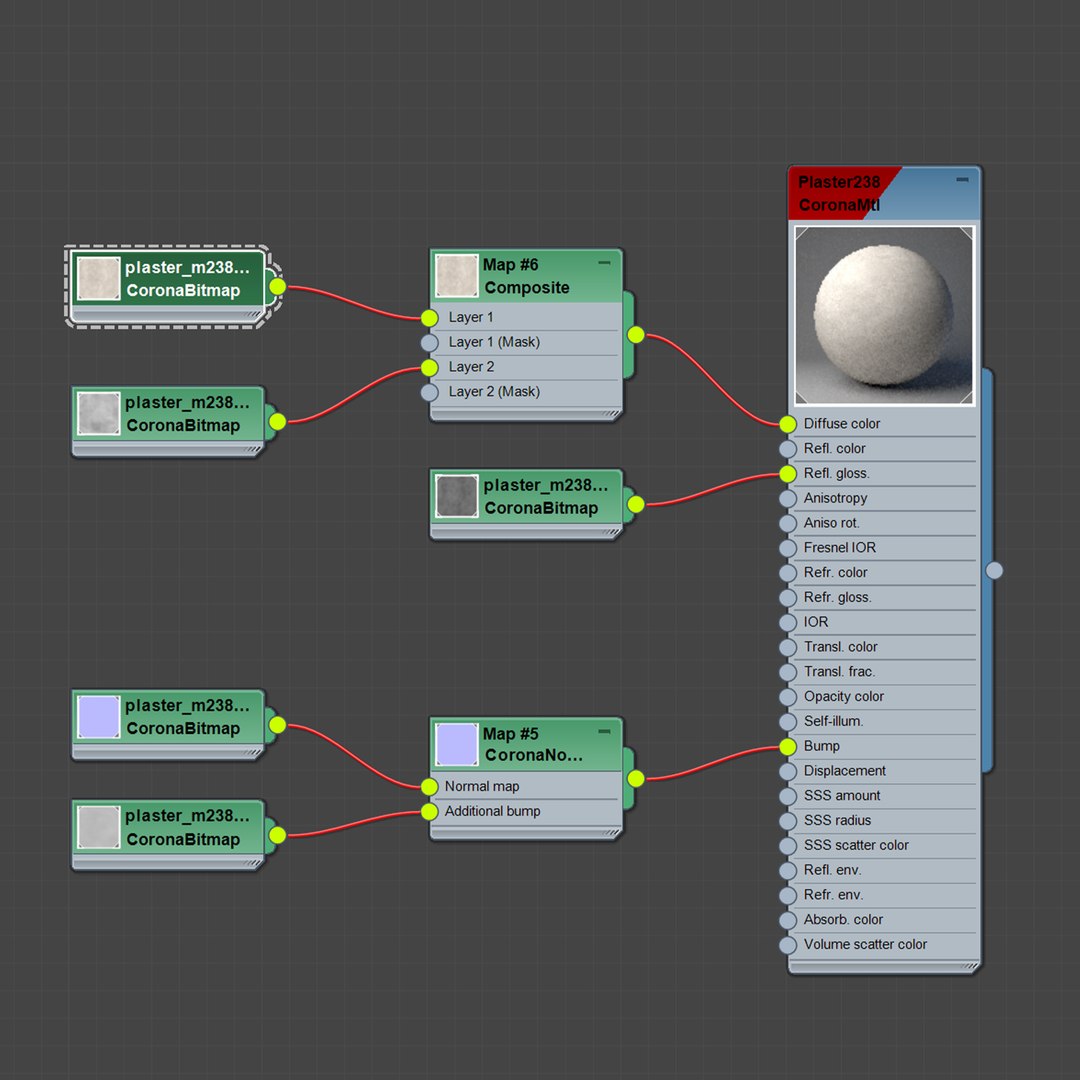Click the Diffuse color input socket
The height and width of the screenshot is (1080, 1080).
pyautogui.click(x=788, y=424)
